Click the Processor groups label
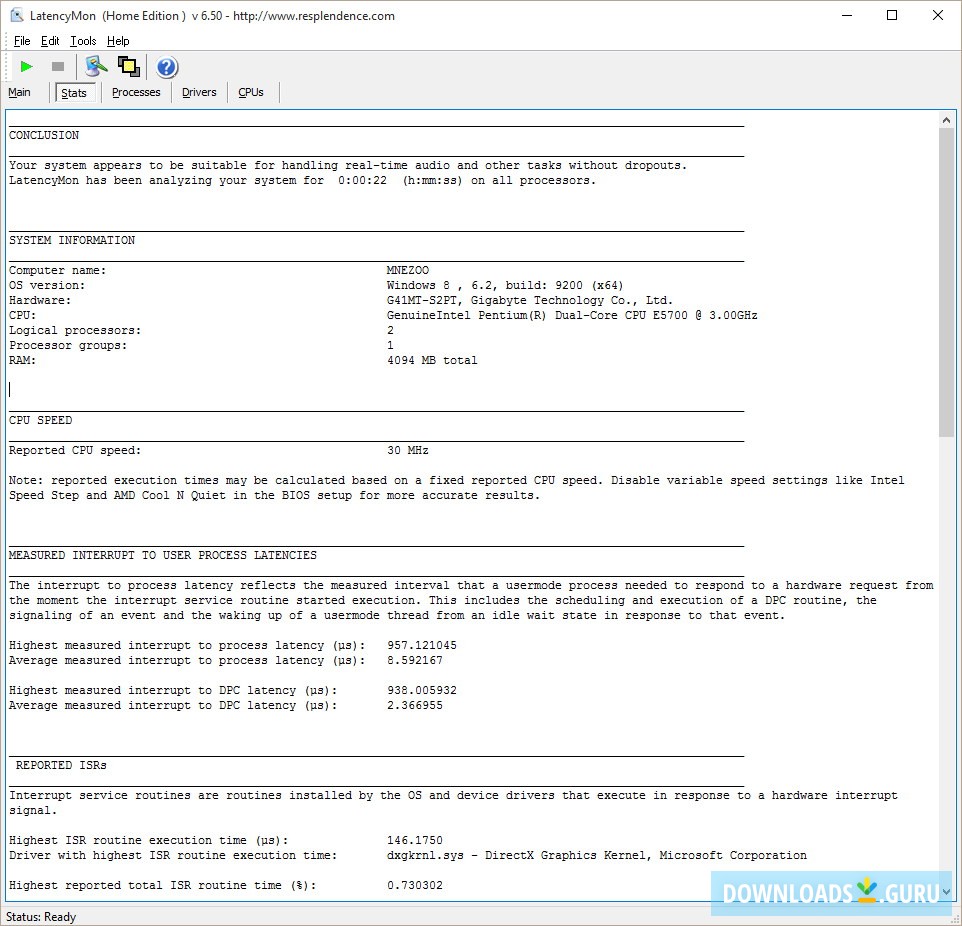The width and height of the screenshot is (962, 926). [x=68, y=345]
